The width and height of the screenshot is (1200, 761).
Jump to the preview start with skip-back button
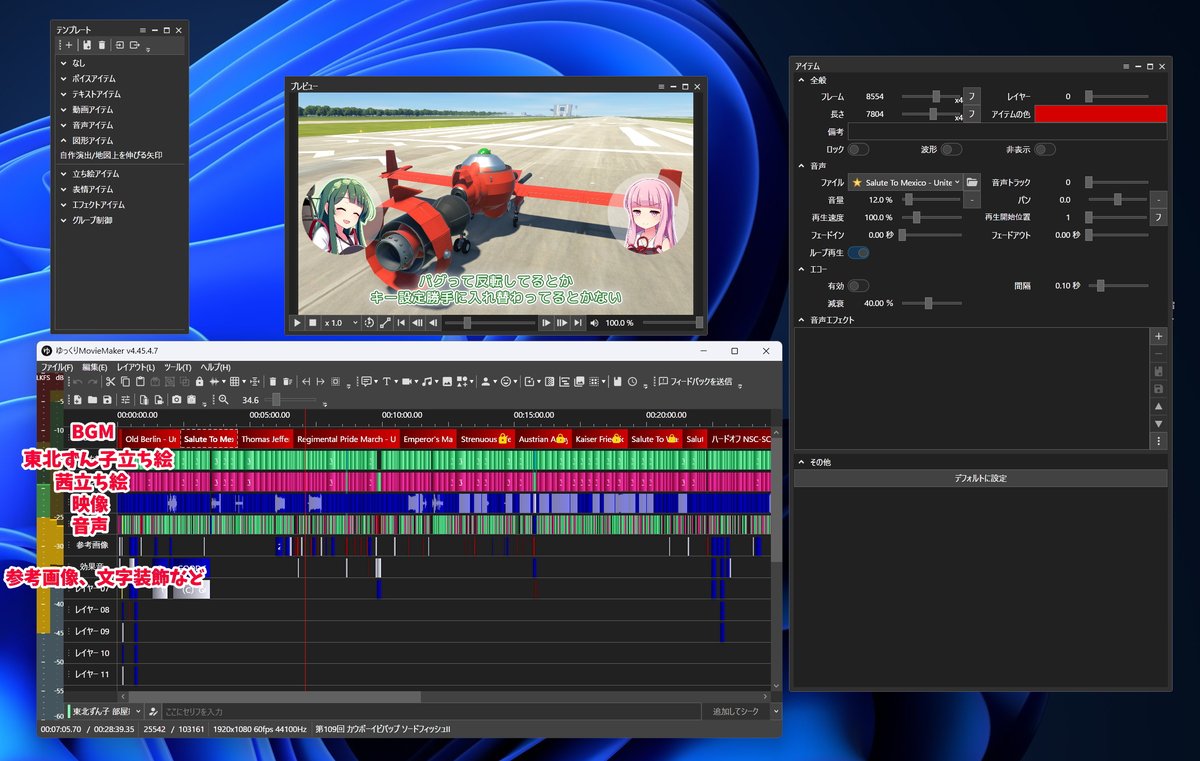pos(401,323)
